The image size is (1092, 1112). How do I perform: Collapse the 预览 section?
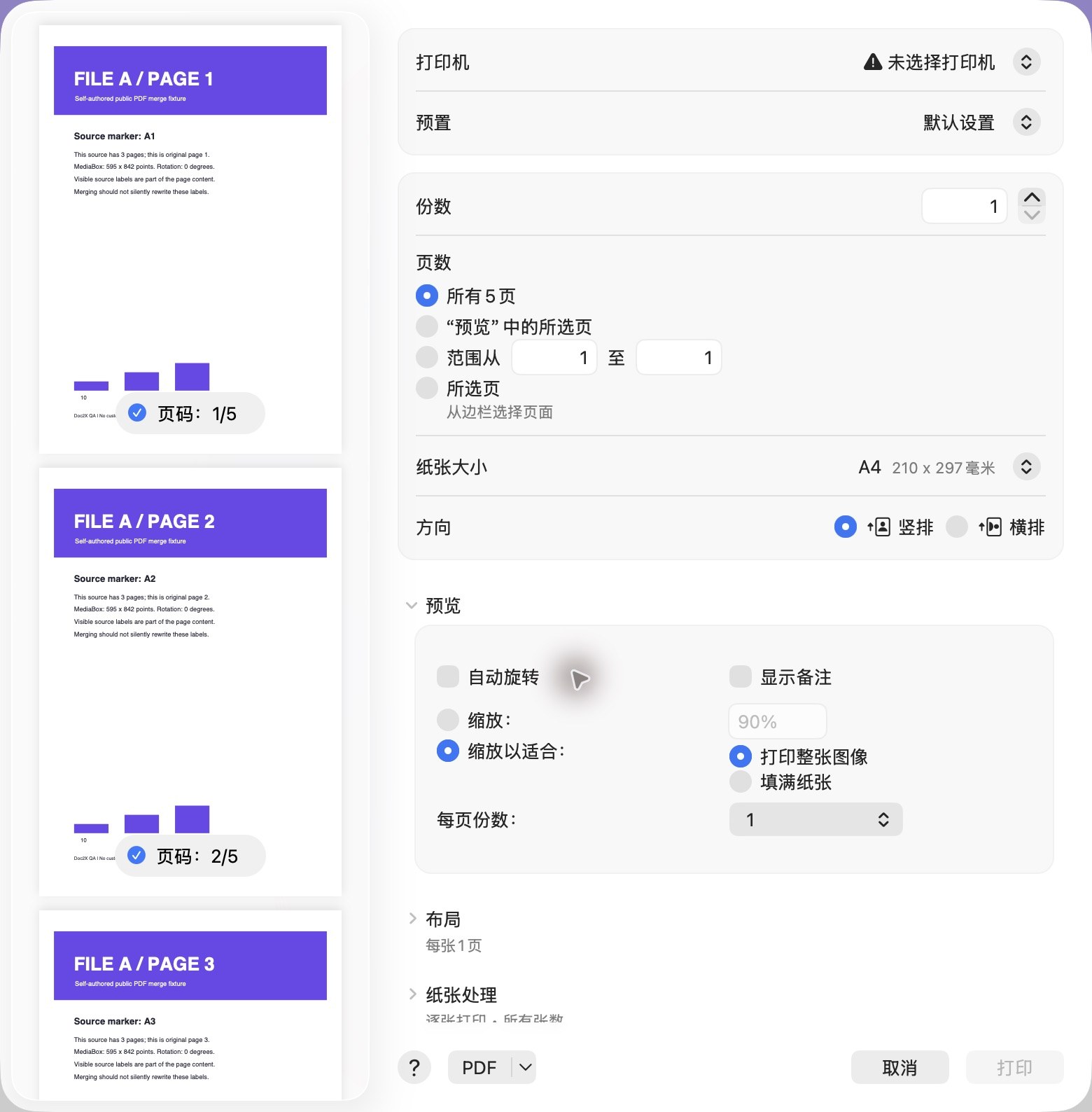412,606
